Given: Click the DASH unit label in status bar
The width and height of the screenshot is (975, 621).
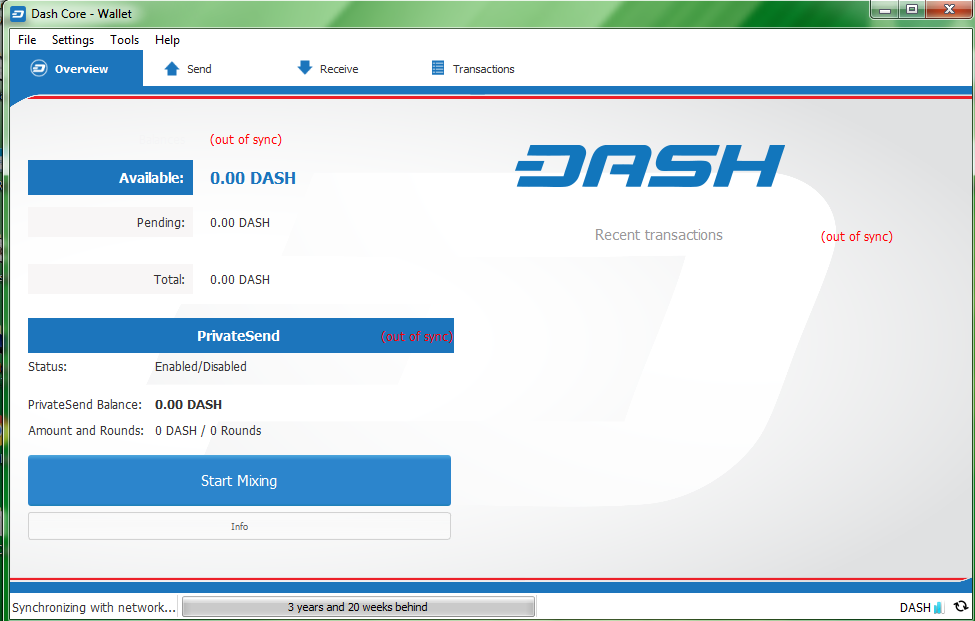Looking at the screenshot, I should (915, 607).
